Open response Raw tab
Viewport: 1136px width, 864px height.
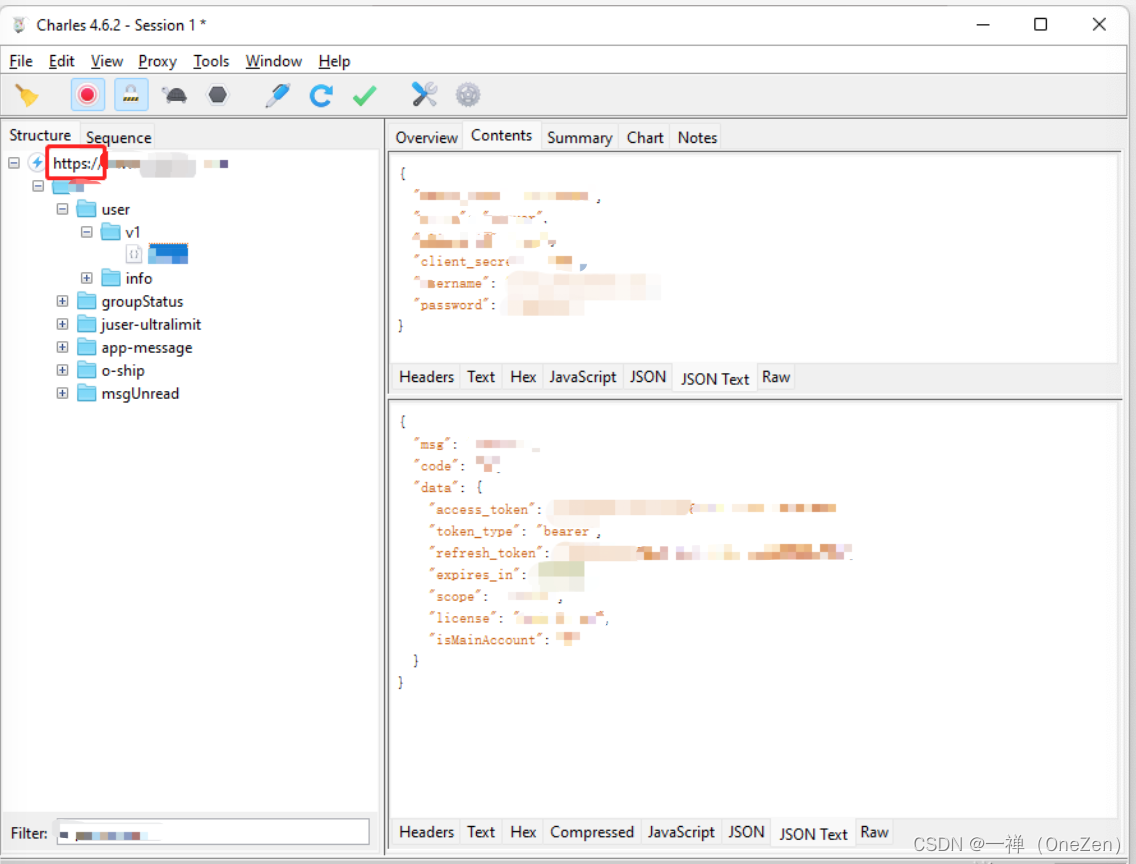point(874,832)
